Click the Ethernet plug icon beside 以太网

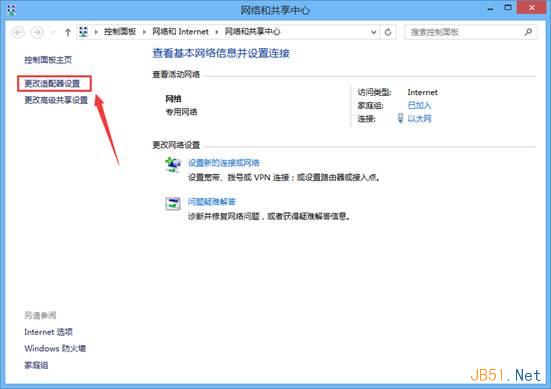point(400,118)
